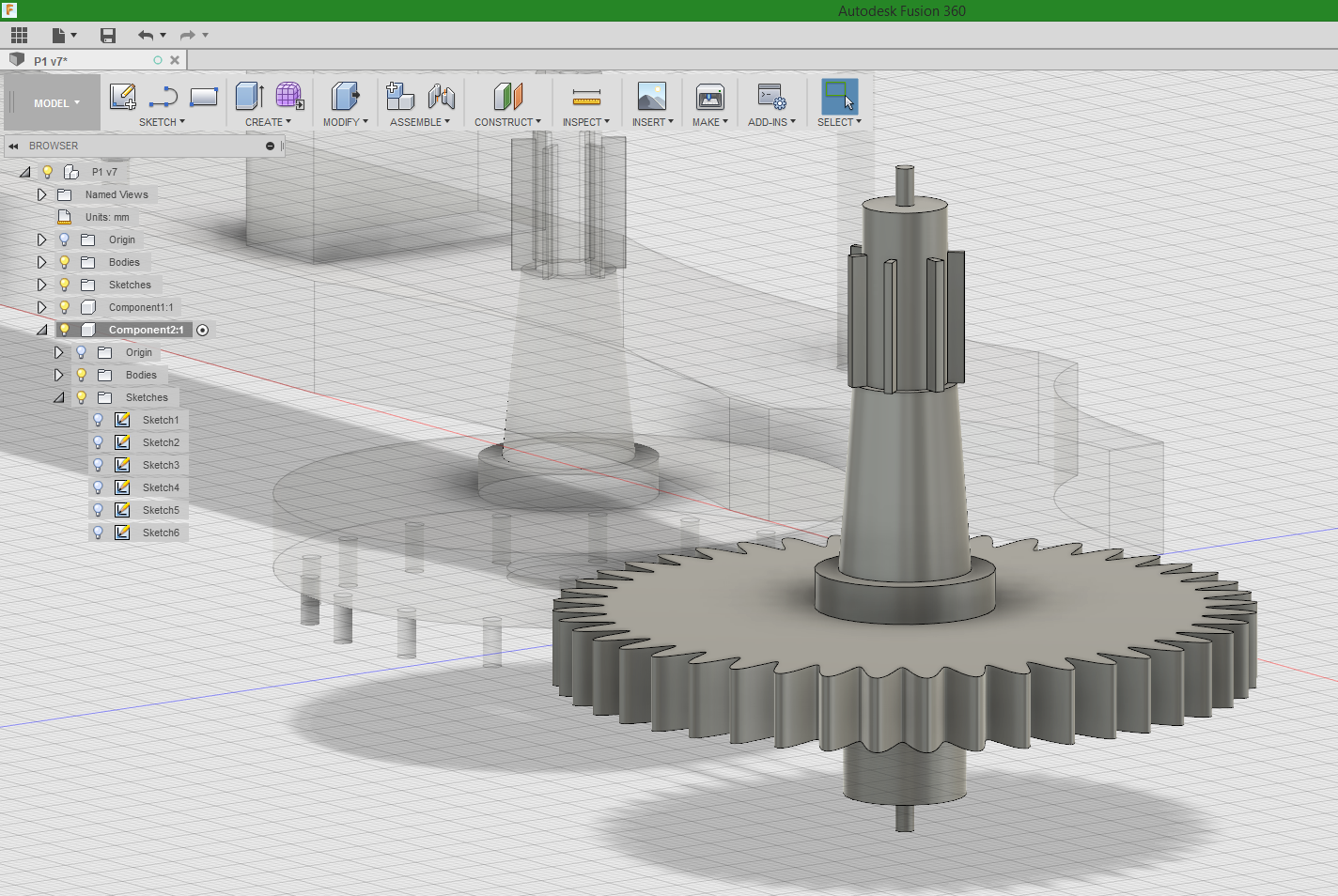Image resolution: width=1338 pixels, height=896 pixels.
Task: Open the INSPECT menu
Action: [x=586, y=122]
